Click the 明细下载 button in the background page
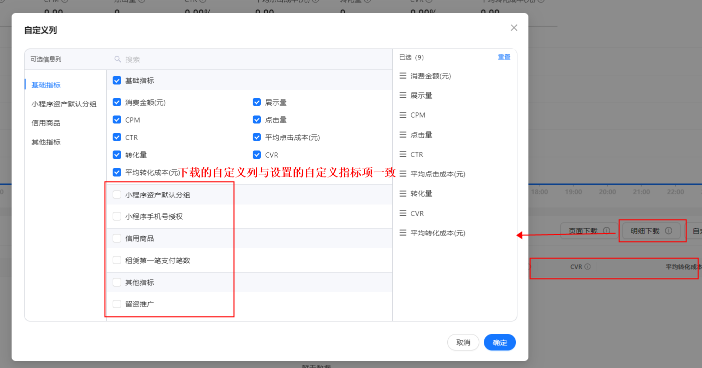Image resolution: width=702 pixels, height=368 pixels. tap(651, 231)
